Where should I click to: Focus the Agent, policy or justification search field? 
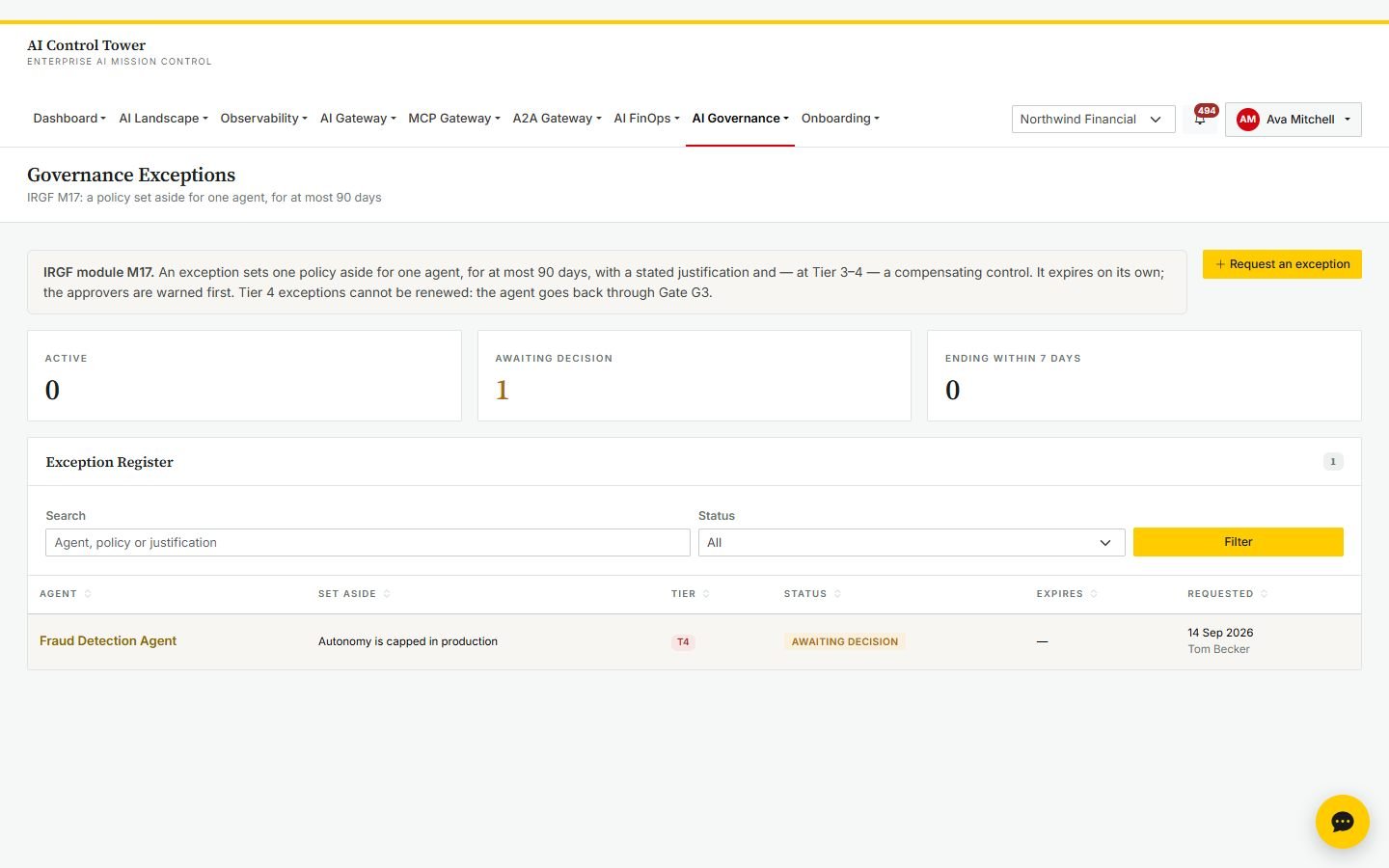(x=368, y=542)
